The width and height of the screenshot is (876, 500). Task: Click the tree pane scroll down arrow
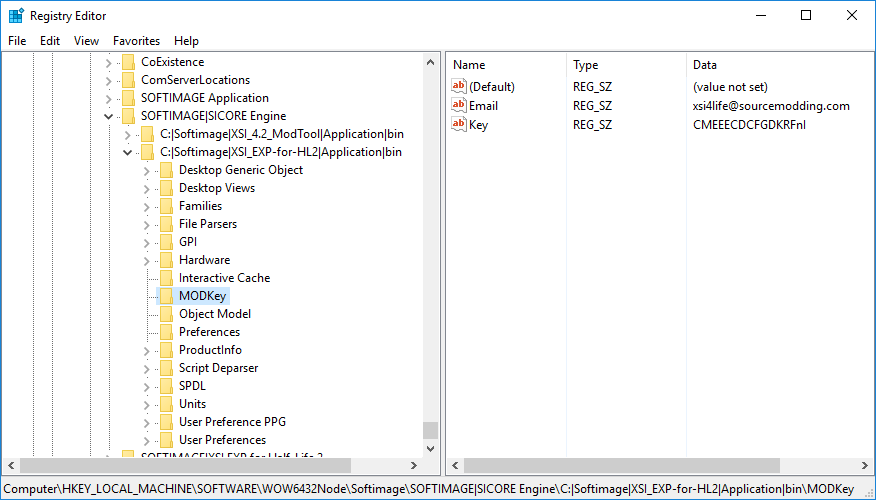pos(430,449)
